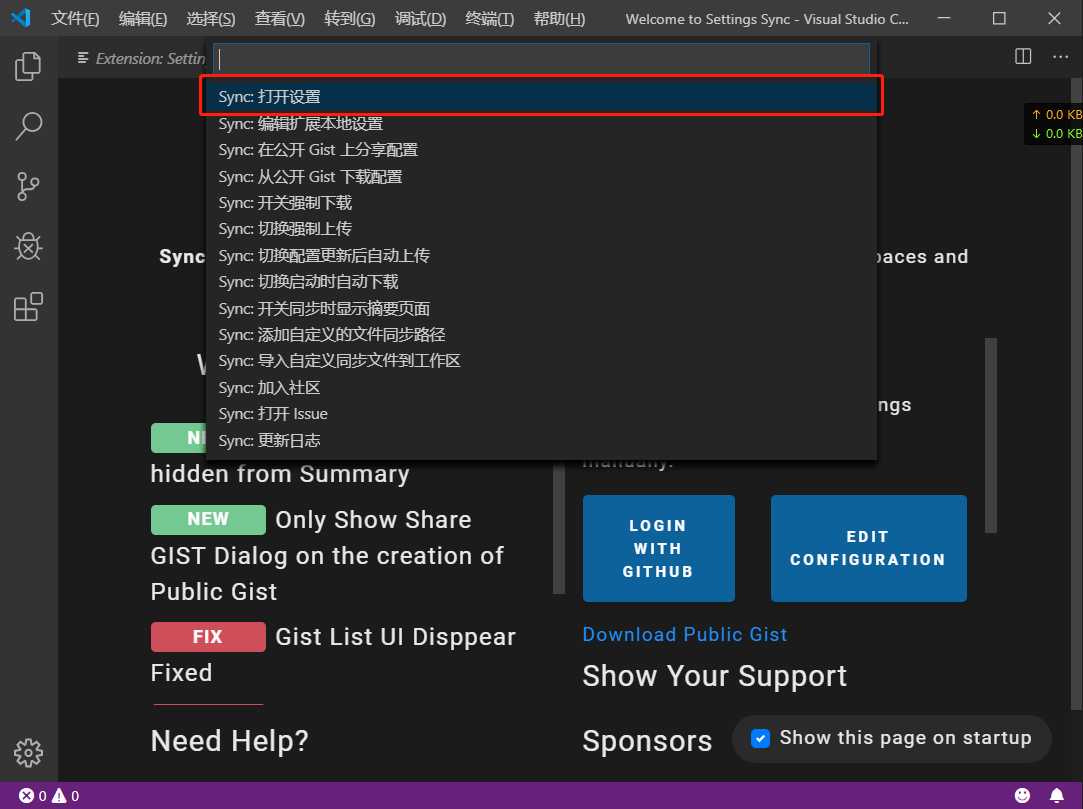Select Sync: 切换强制上传 command
1083x809 pixels.
(542, 229)
